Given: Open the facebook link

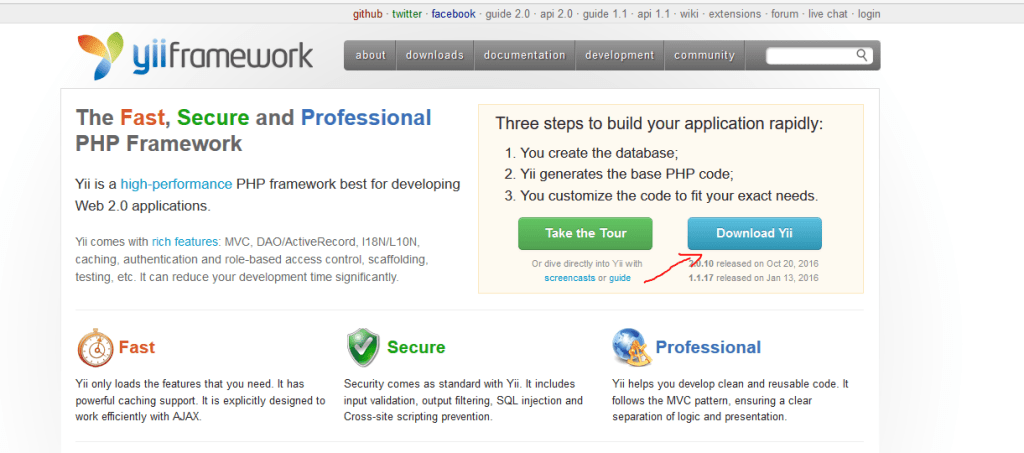Looking at the screenshot, I should 453,14.
